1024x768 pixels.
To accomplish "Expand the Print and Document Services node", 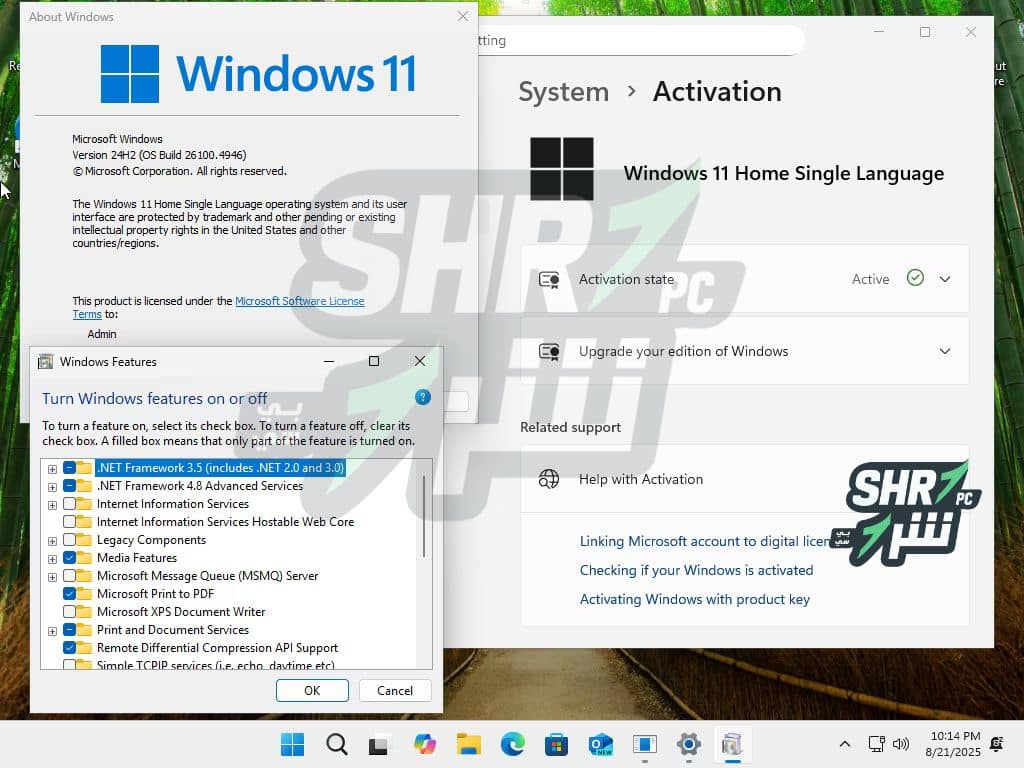I will 52,631.
